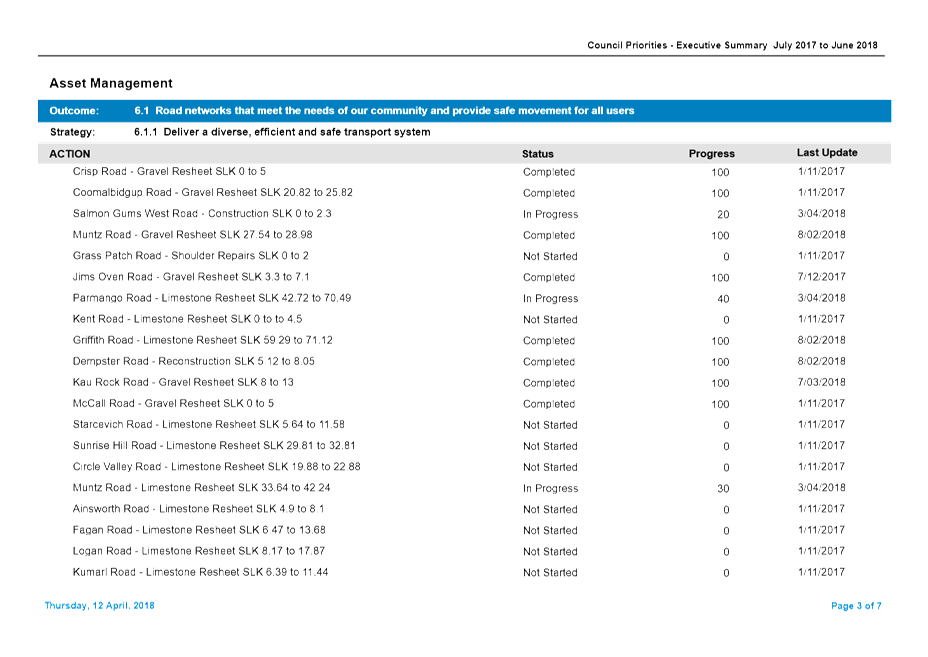Select Griffith Road - Limestone Resheet row
928x657 pixels.
tap(465, 340)
